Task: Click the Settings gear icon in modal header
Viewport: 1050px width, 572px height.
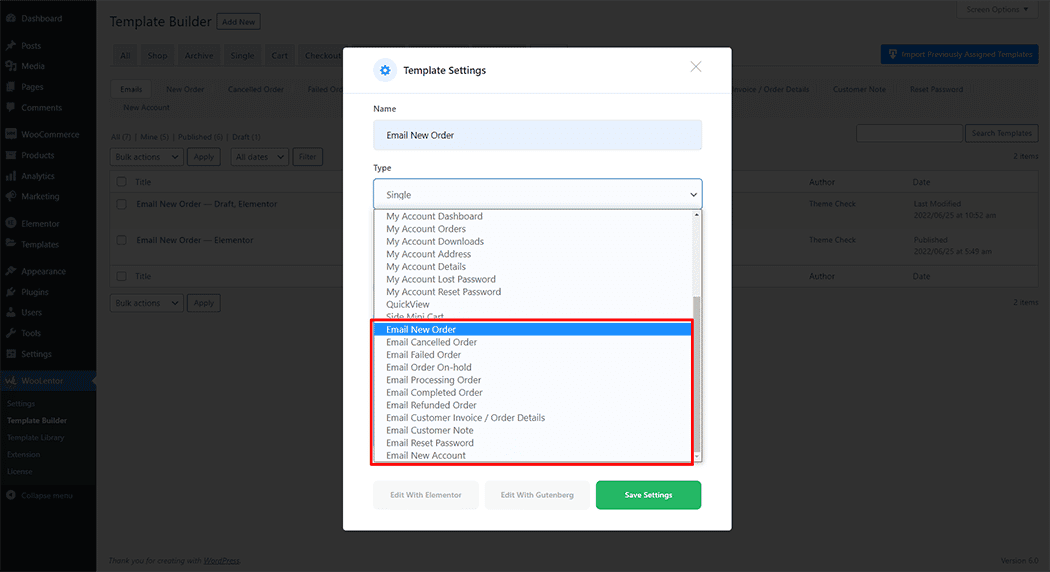Action: pyautogui.click(x=385, y=71)
